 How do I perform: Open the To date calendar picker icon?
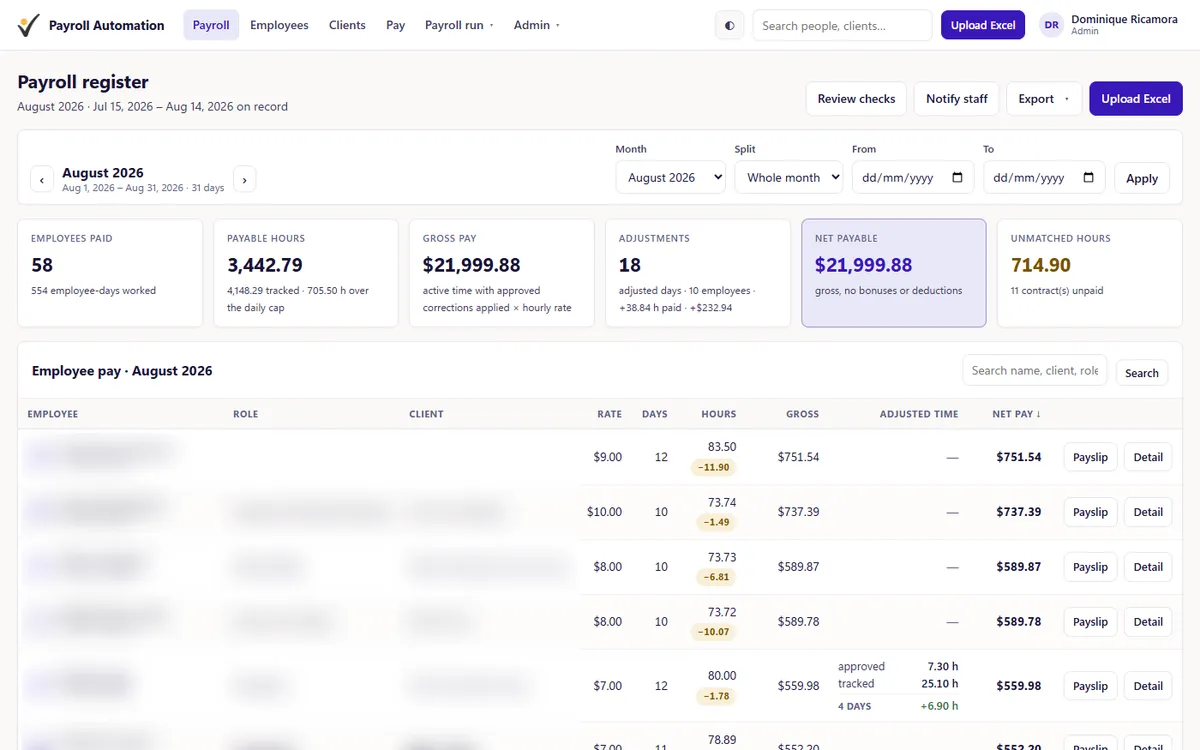(x=1088, y=178)
